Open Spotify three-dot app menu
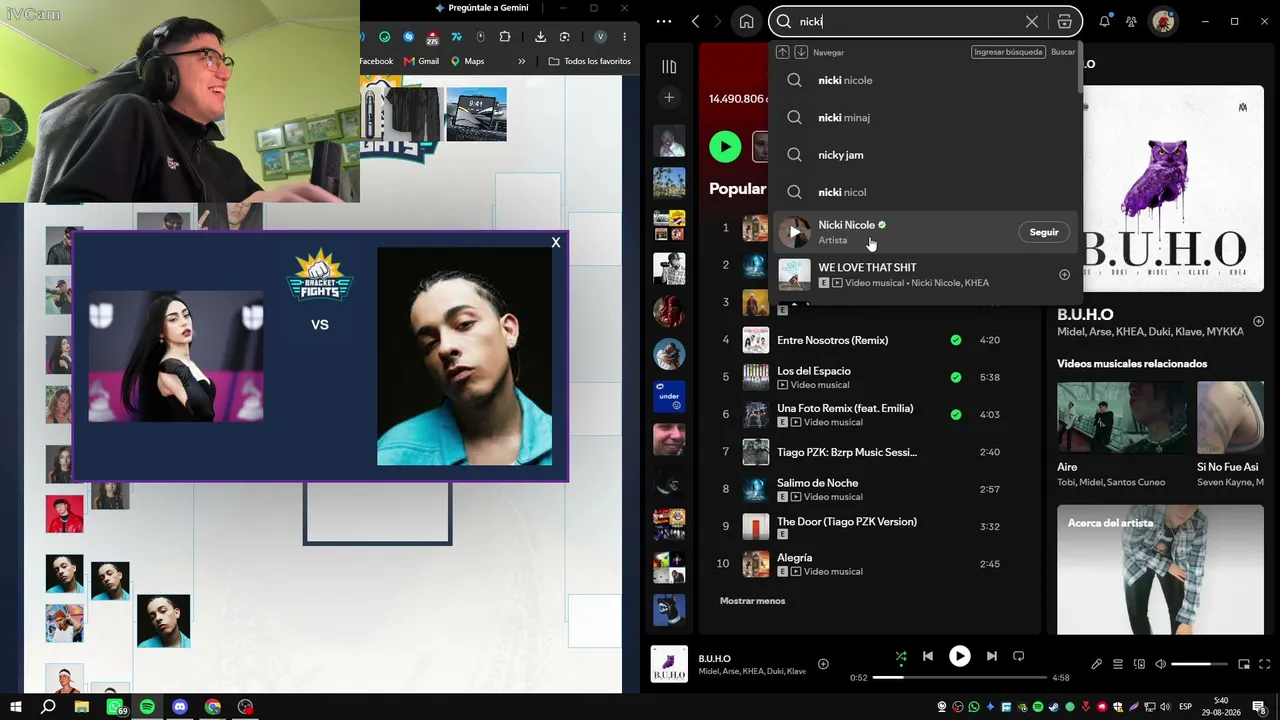Screen dimensions: 1280x720 tap(664, 21)
